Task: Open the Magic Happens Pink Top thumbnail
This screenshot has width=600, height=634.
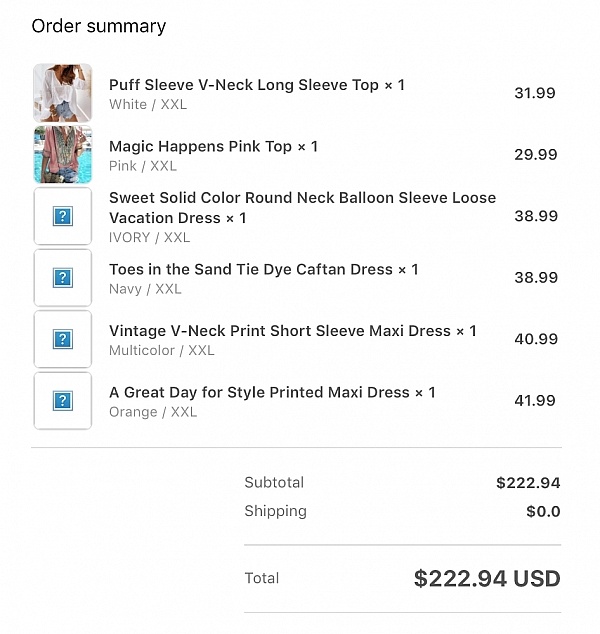Action: 63,154
